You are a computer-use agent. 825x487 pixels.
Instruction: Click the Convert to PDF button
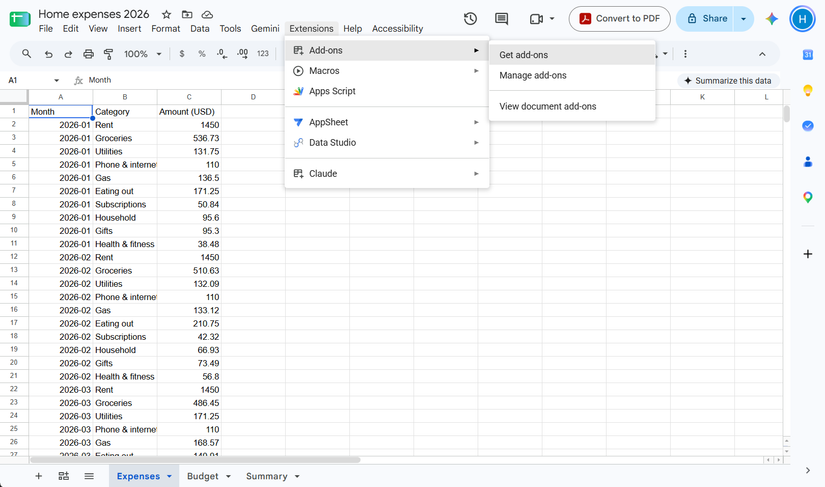[x=619, y=19]
